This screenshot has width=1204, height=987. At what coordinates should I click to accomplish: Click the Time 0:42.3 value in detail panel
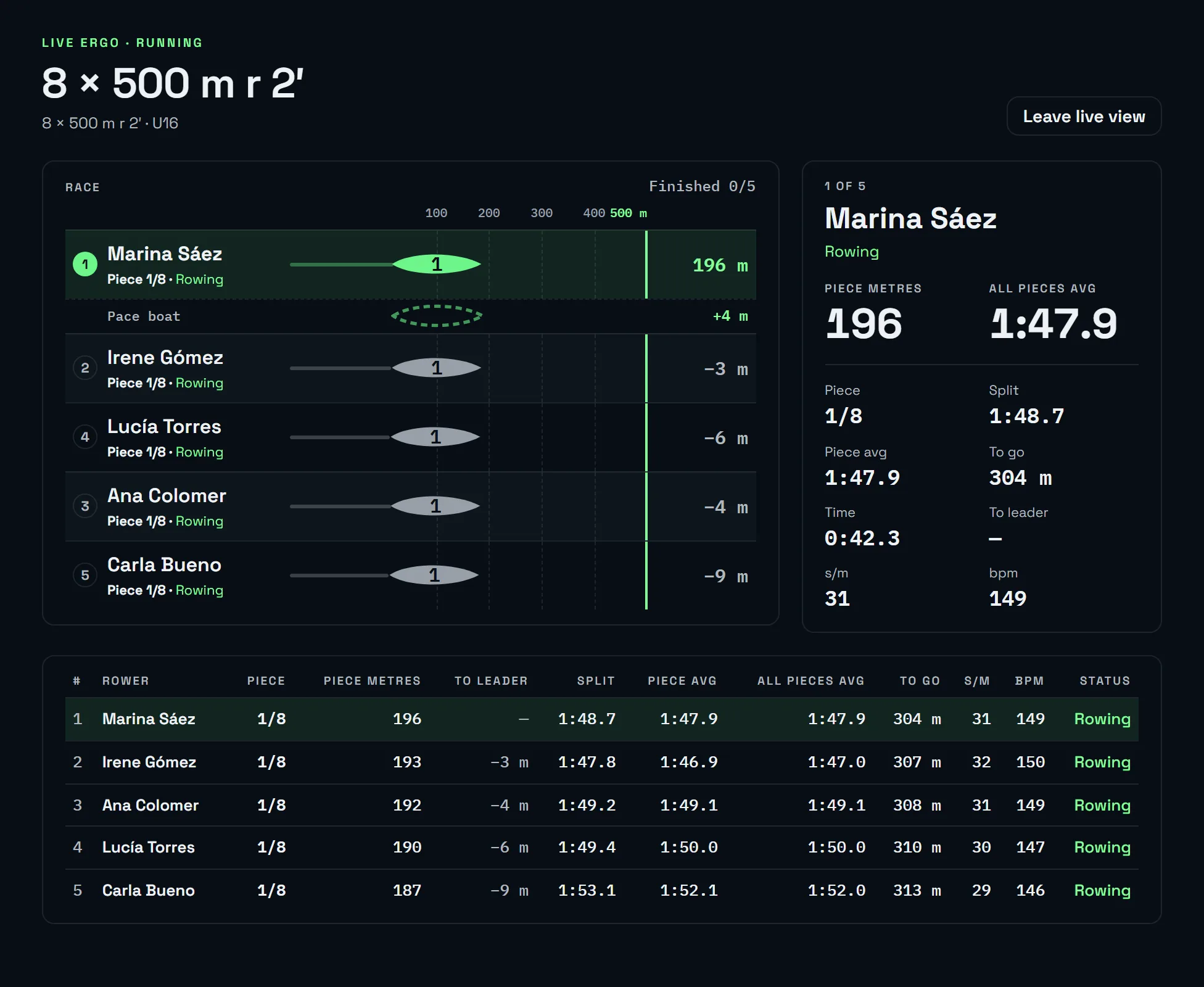862,539
